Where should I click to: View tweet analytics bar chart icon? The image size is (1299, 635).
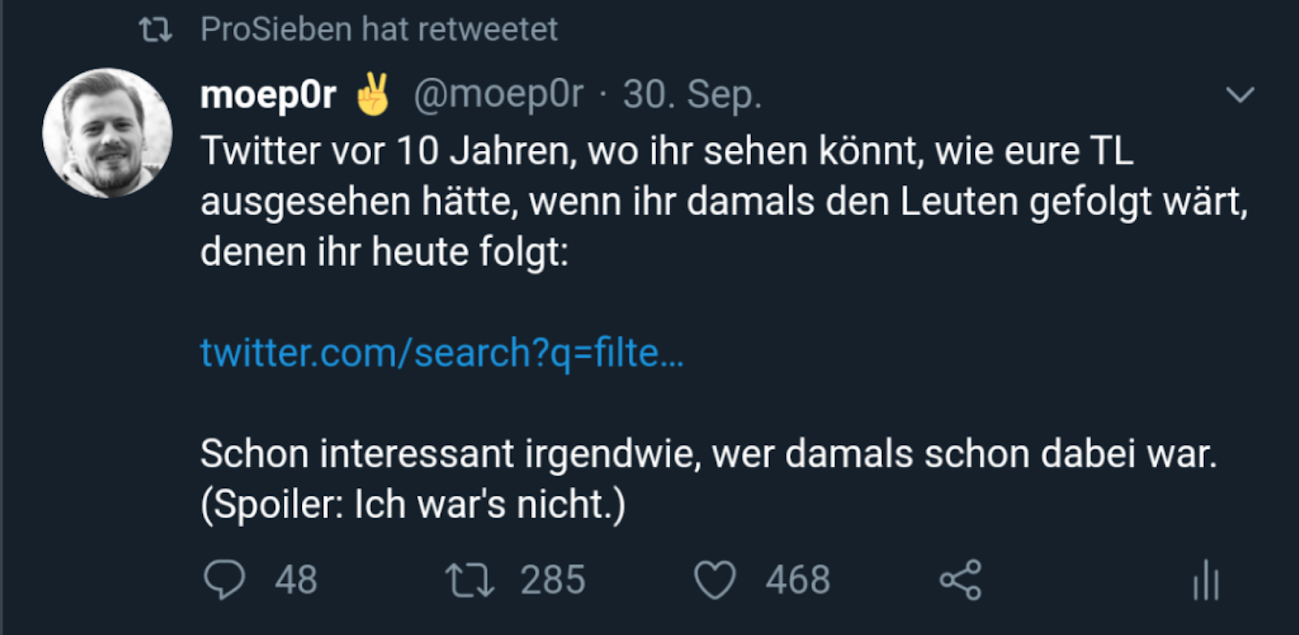[x=1206, y=580]
